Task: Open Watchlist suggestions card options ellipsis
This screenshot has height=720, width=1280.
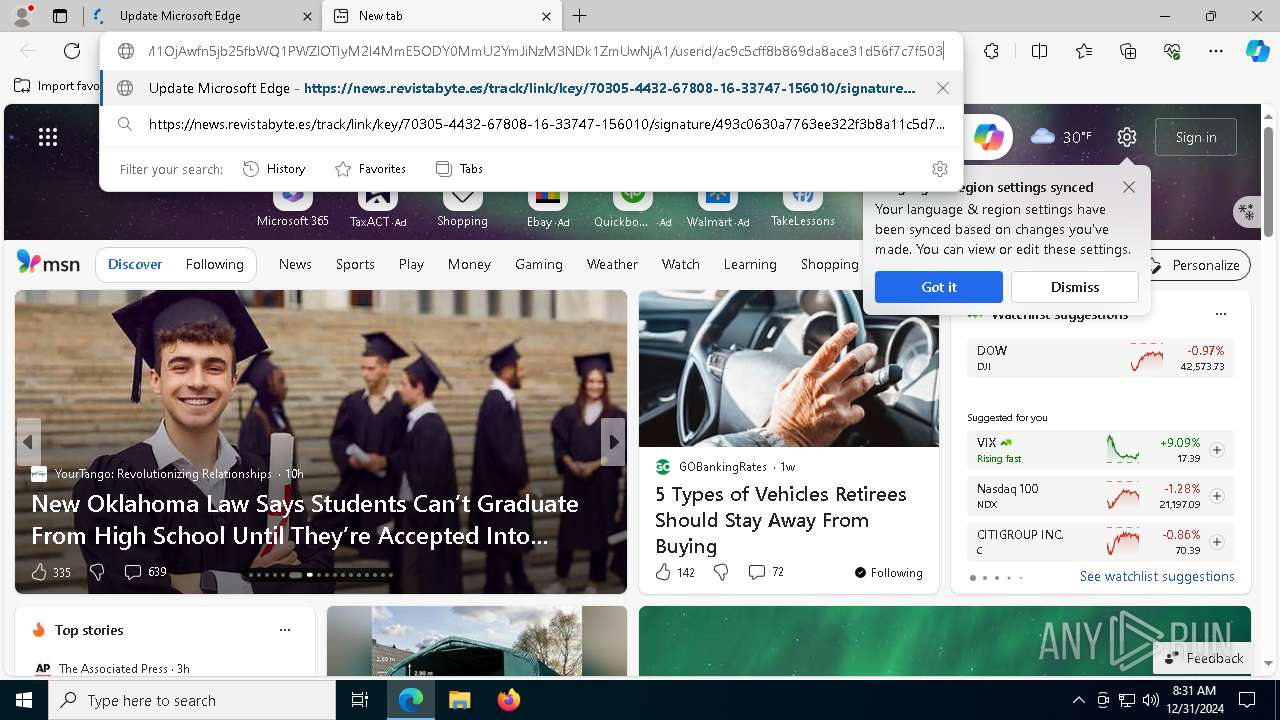Action: click(1220, 314)
